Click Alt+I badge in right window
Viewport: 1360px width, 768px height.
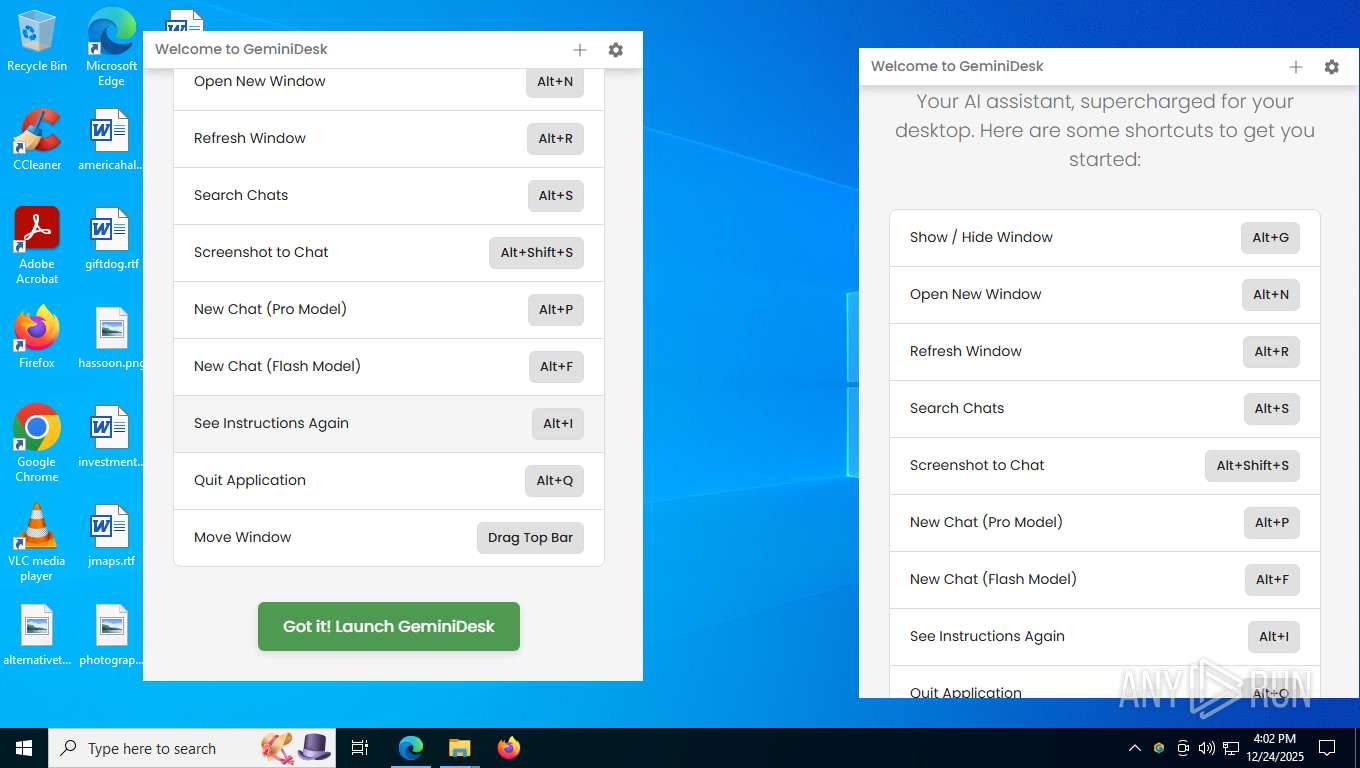[1274, 637]
